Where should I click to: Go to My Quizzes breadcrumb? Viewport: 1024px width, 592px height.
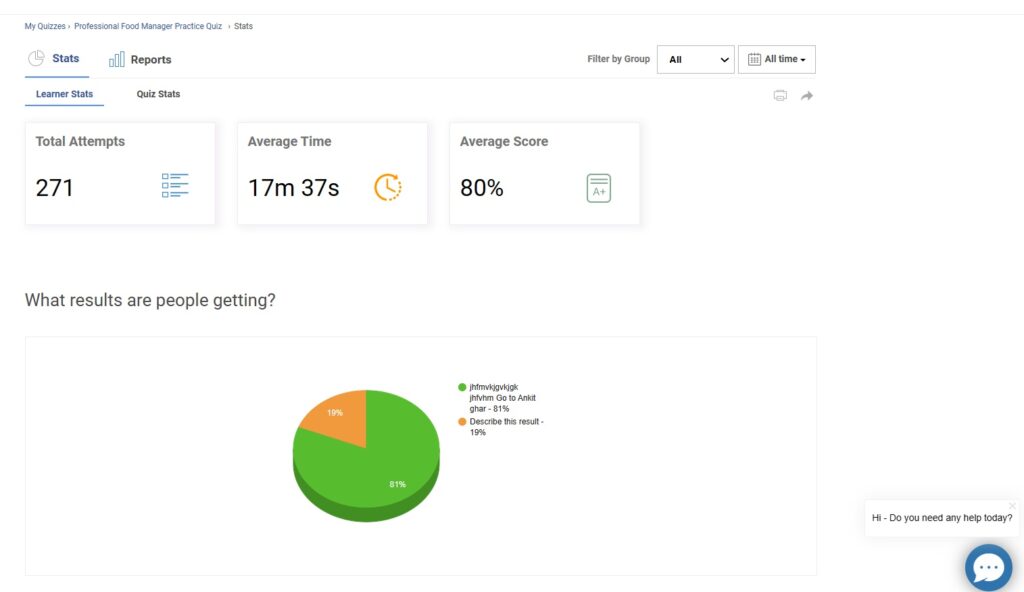(45, 26)
